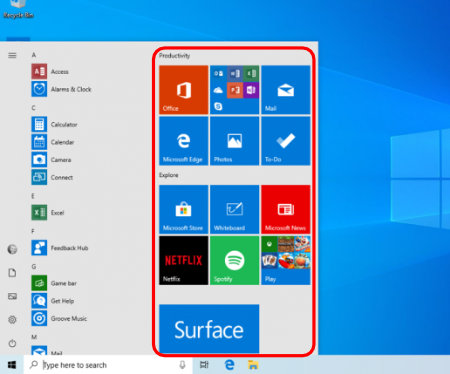Open Calendar from the app list

pyautogui.click(x=53, y=142)
